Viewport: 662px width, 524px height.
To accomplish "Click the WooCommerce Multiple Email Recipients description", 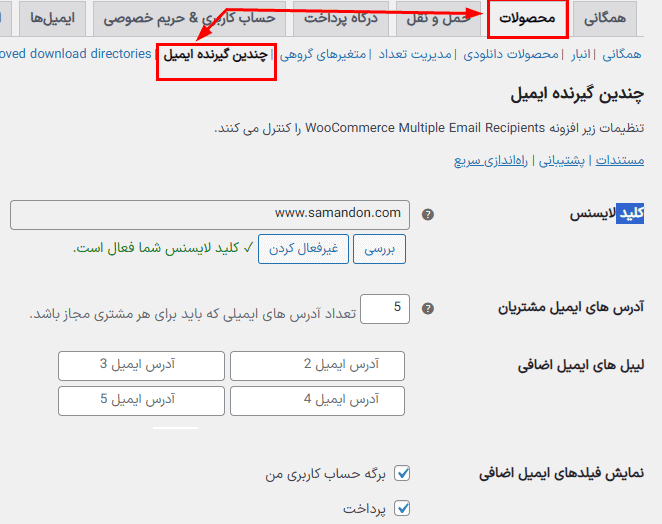I will [429, 128].
